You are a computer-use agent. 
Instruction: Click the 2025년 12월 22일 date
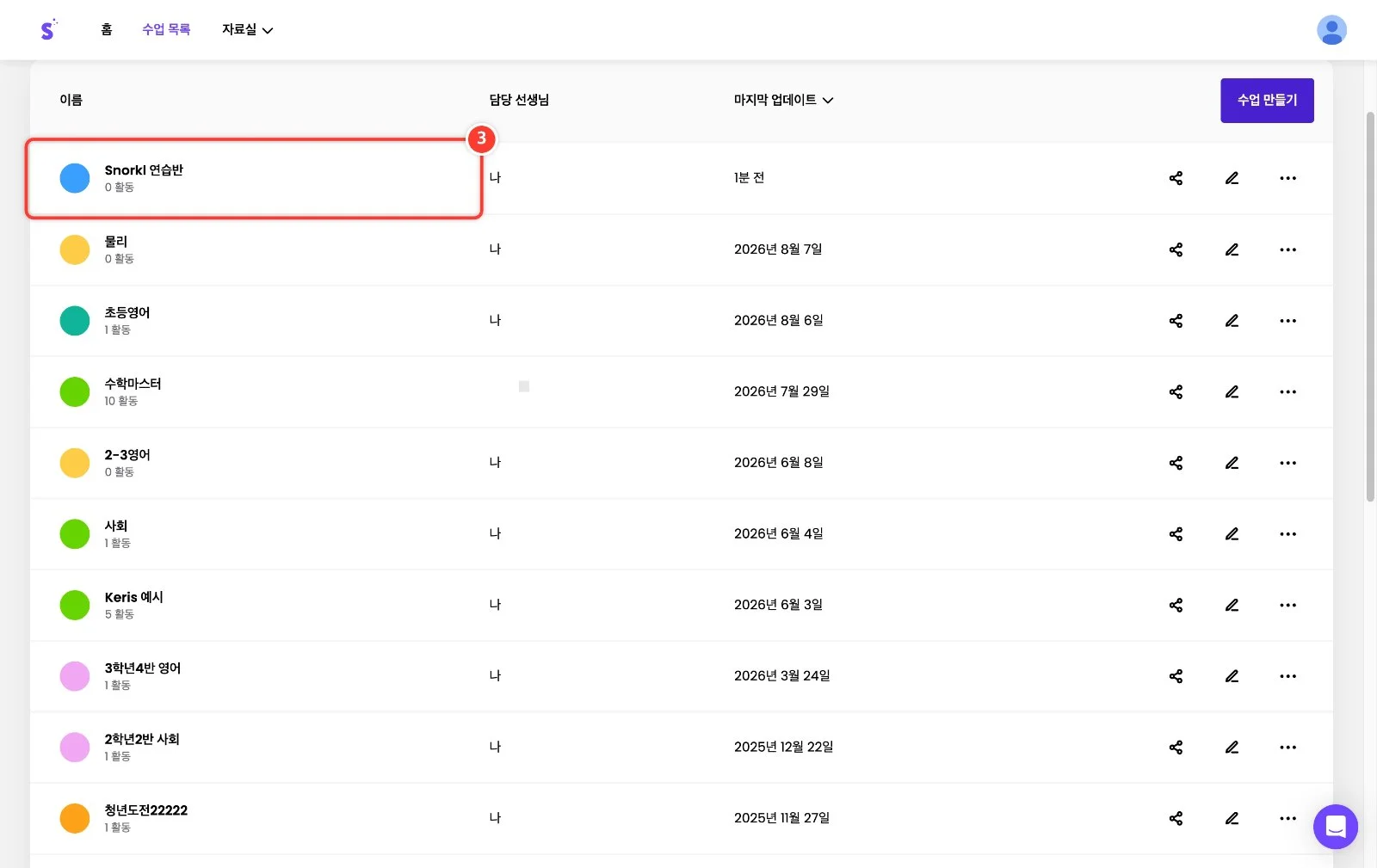click(x=783, y=747)
